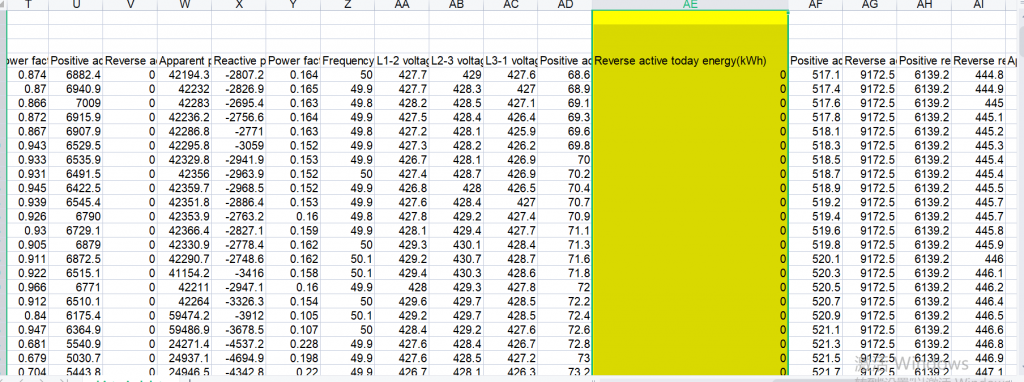Click the 'Apparent' header cell in column W
This screenshot has width=1024, height=382.
click(x=184, y=61)
